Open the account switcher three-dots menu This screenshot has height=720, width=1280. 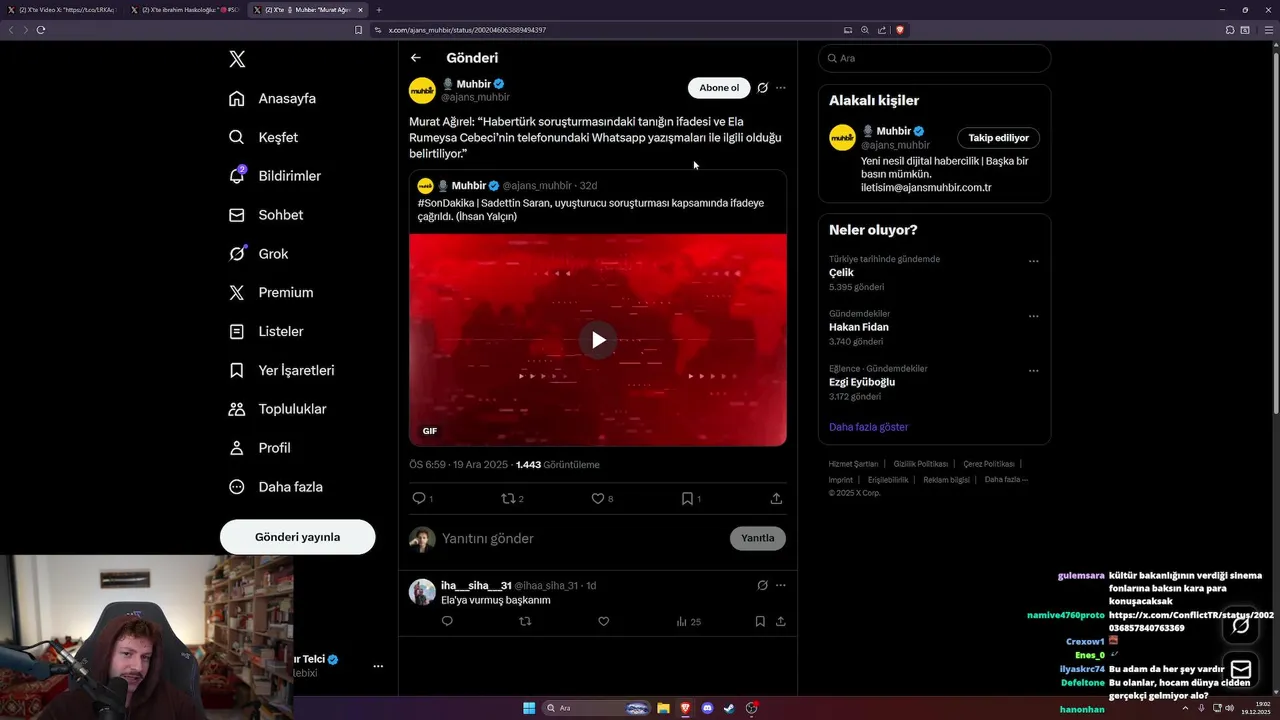(378, 666)
